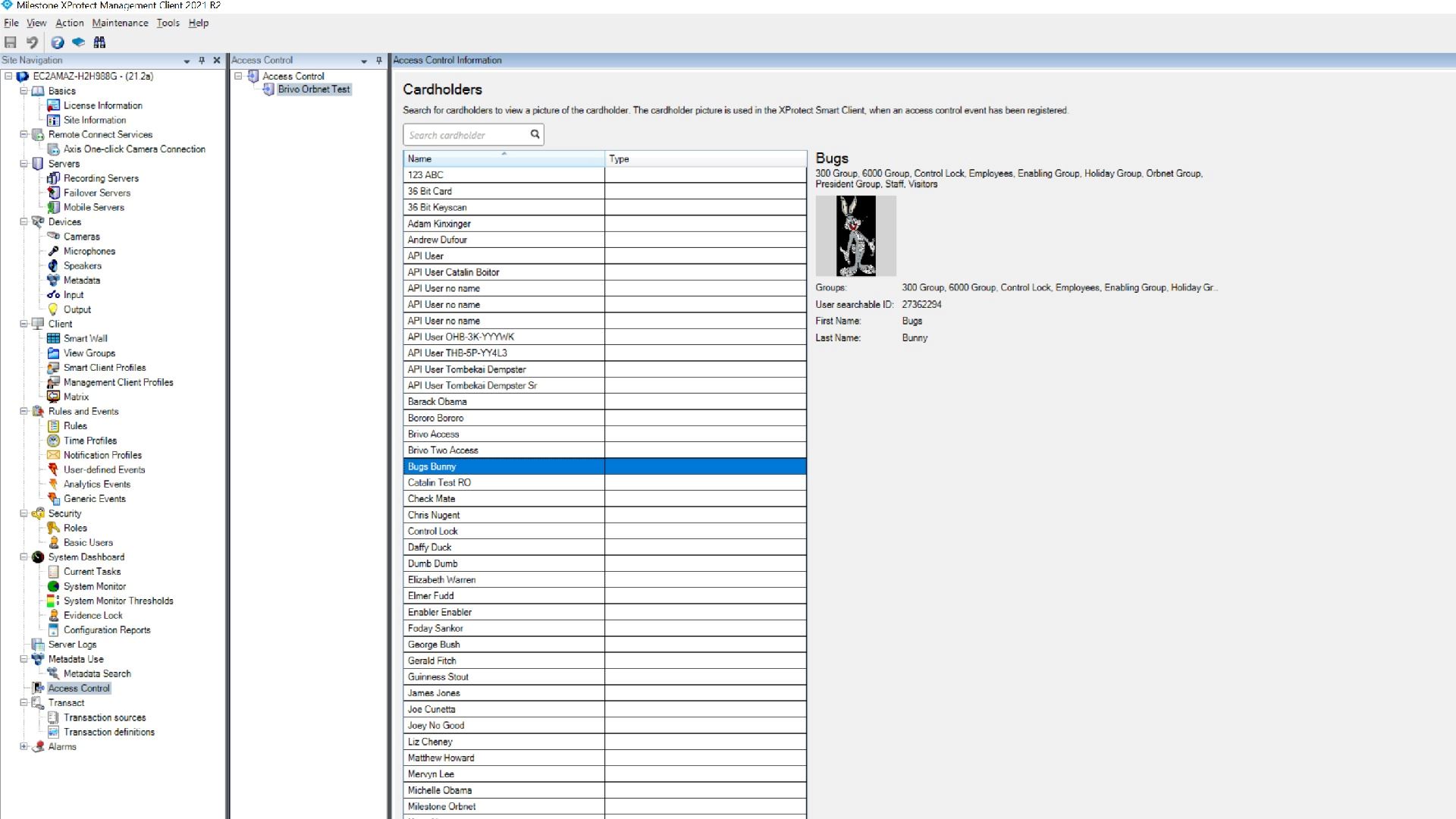1456x819 pixels.
Task: Pin the Access Control pane
Action: click(379, 61)
